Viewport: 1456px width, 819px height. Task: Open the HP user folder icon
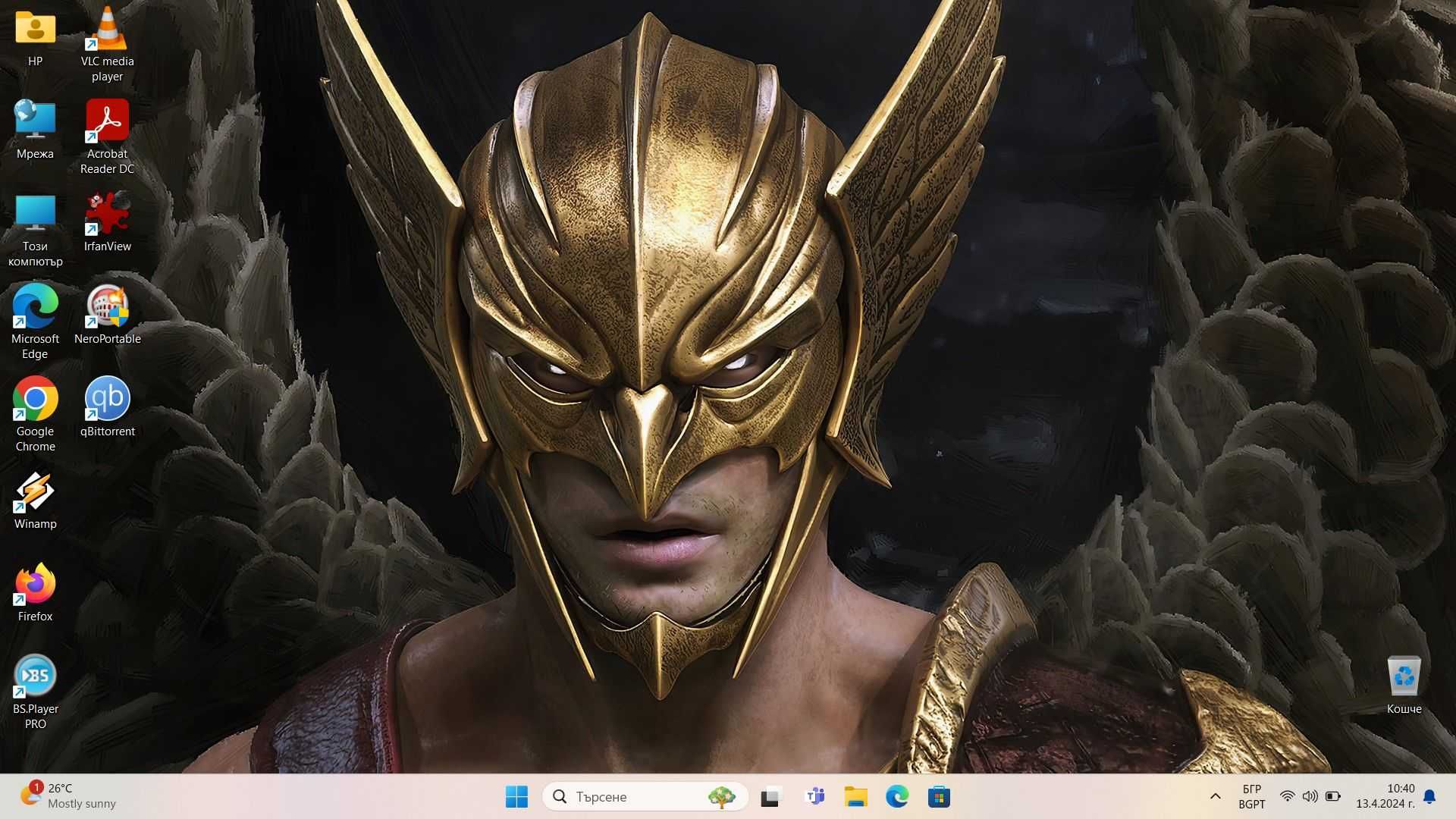click(x=35, y=38)
